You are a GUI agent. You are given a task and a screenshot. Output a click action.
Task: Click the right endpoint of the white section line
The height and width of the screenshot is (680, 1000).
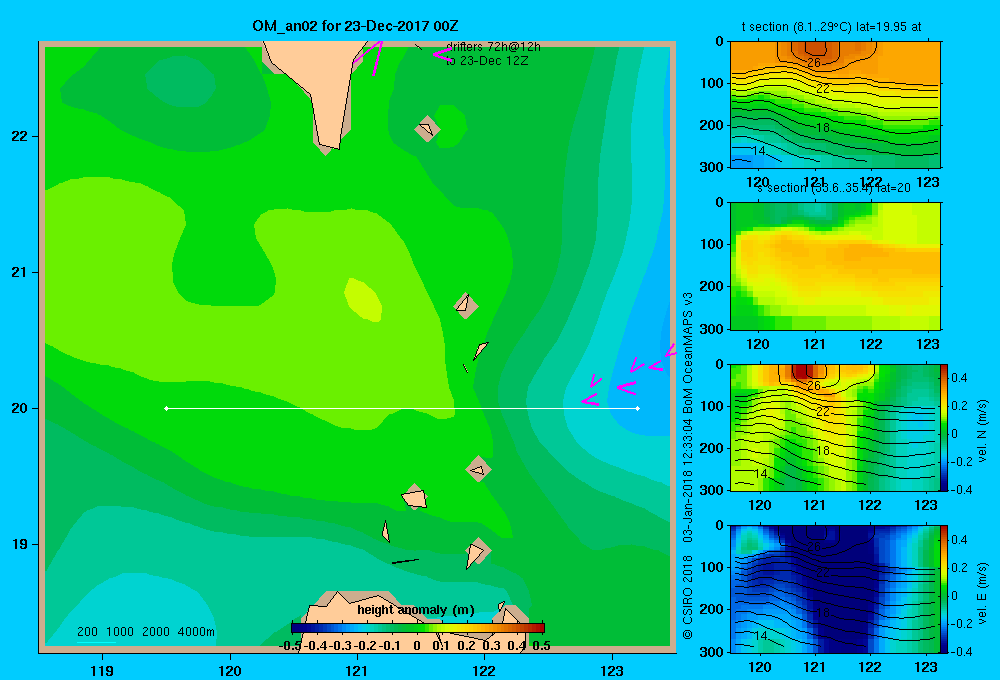[638, 408]
